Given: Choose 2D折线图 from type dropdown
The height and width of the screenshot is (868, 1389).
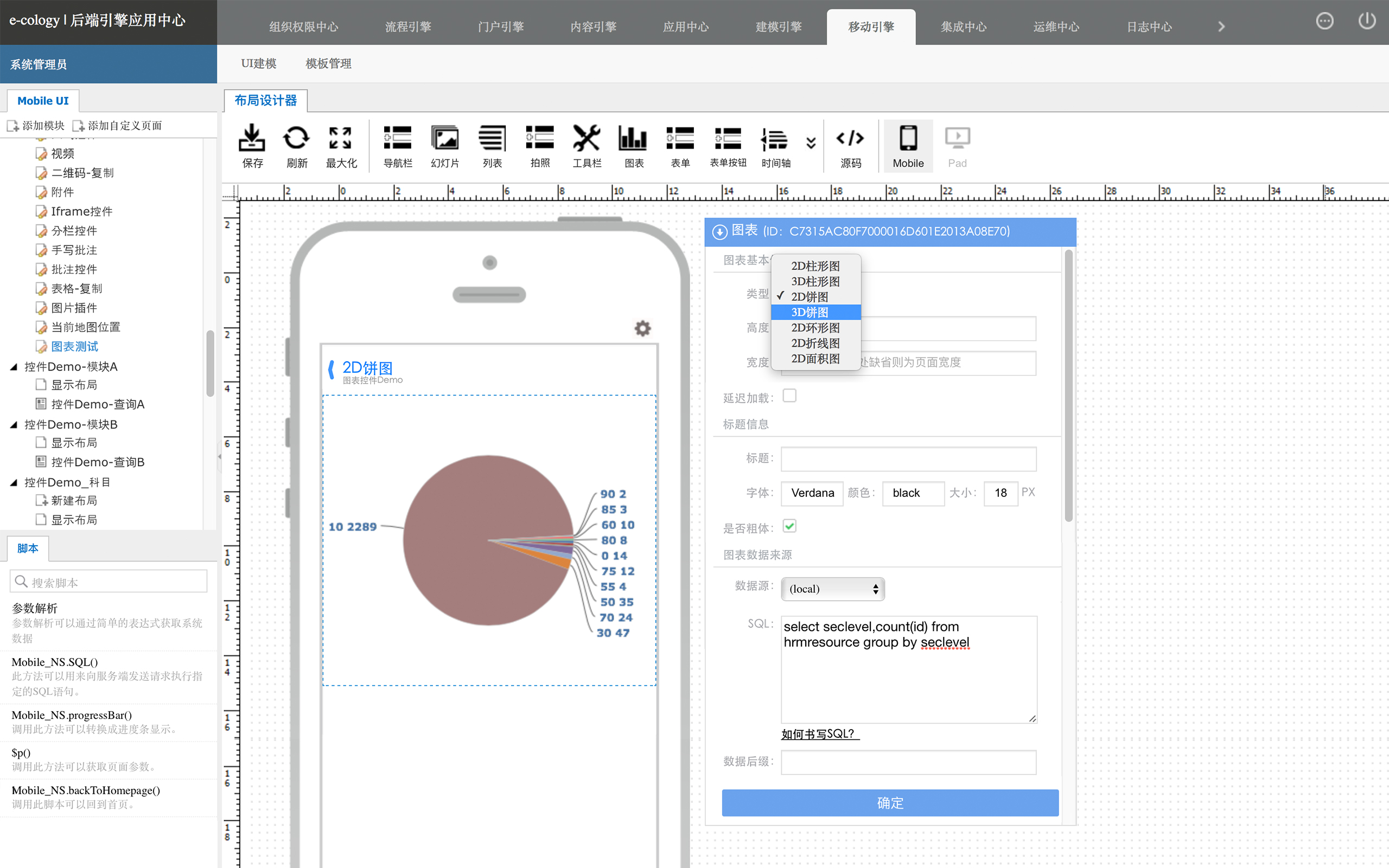Looking at the screenshot, I should tap(815, 343).
